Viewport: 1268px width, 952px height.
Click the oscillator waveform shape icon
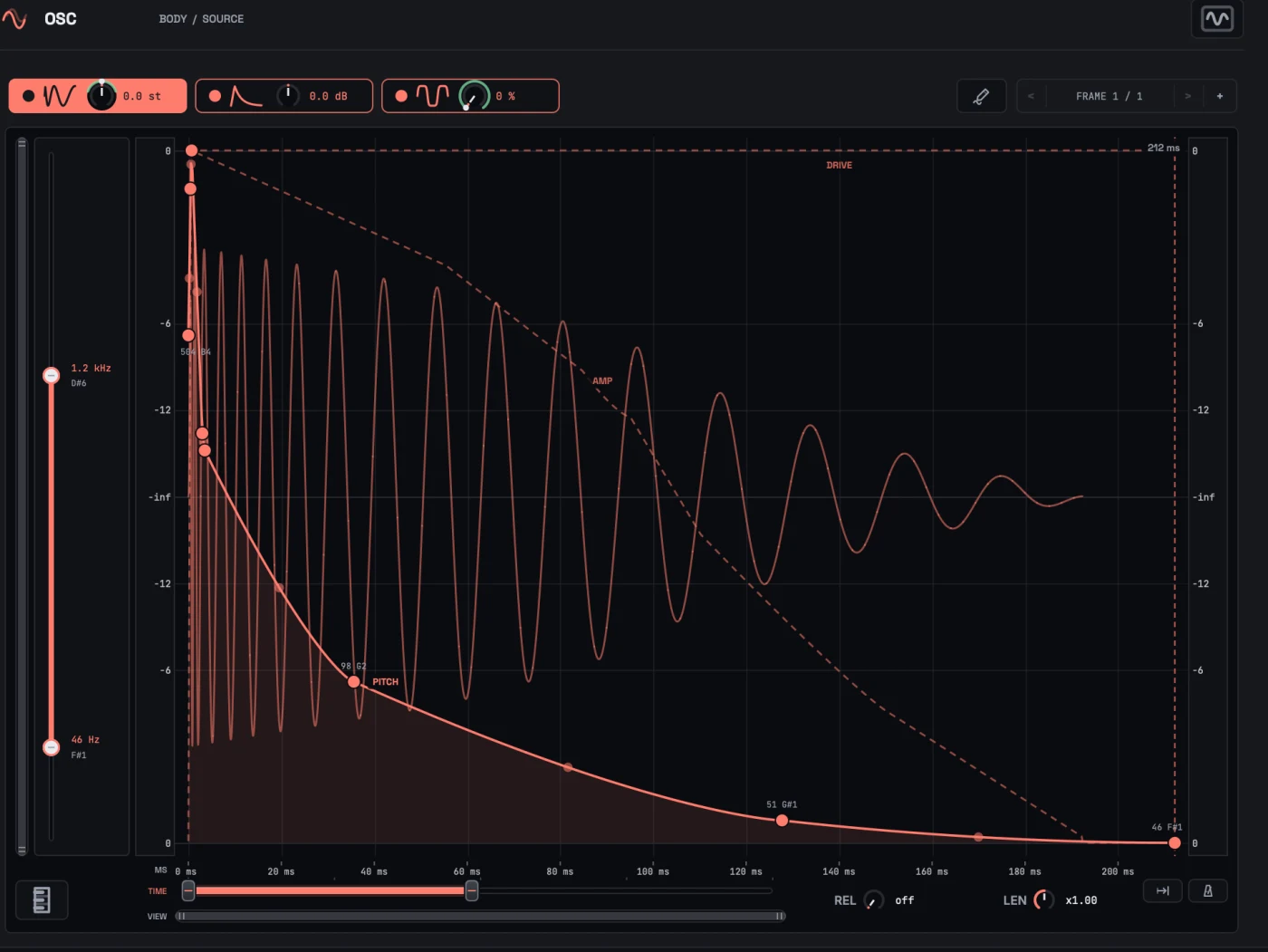tap(60, 96)
